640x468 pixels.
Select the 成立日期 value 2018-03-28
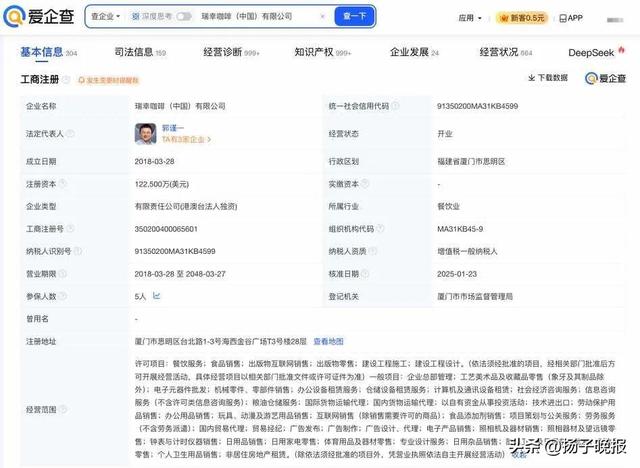(x=154, y=162)
